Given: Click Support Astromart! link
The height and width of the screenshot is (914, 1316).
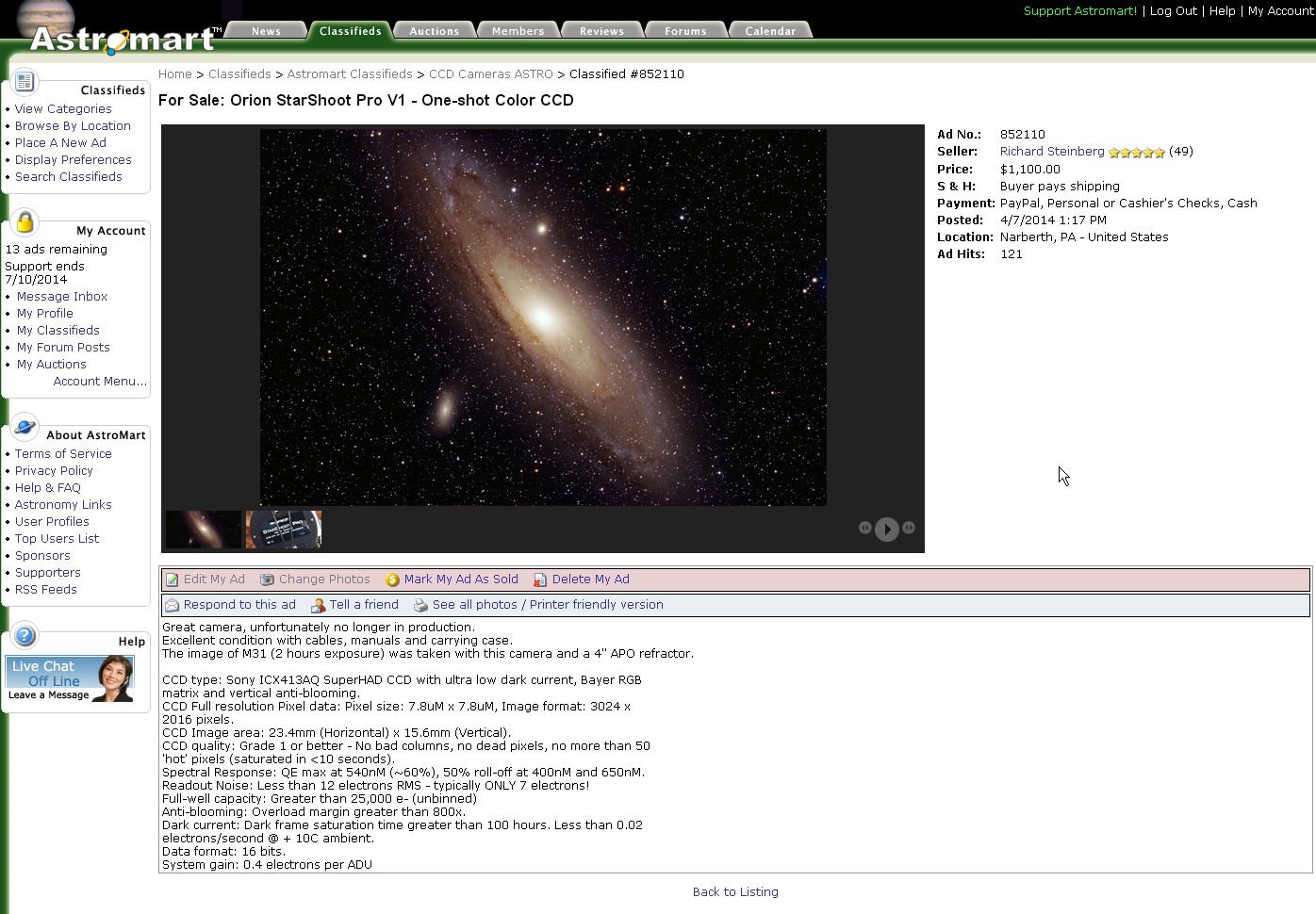Looking at the screenshot, I should [x=1080, y=11].
